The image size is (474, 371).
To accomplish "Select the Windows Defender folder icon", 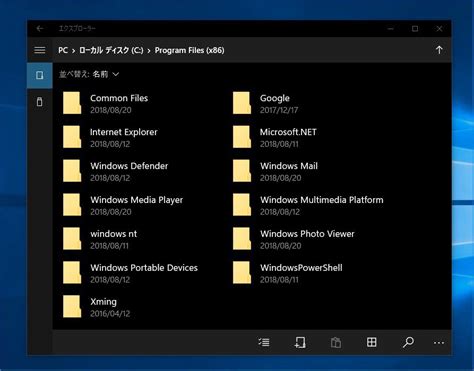I will 72,171.
